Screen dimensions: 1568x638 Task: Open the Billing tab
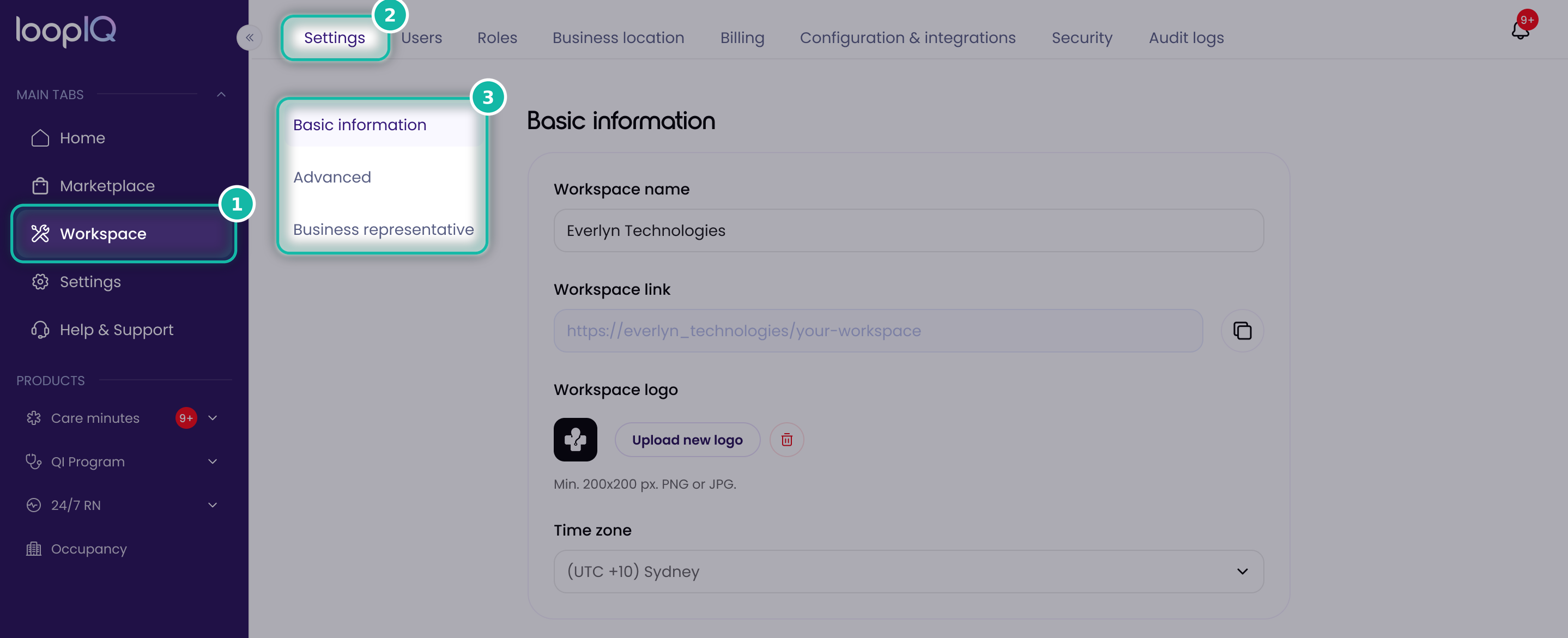point(742,38)
